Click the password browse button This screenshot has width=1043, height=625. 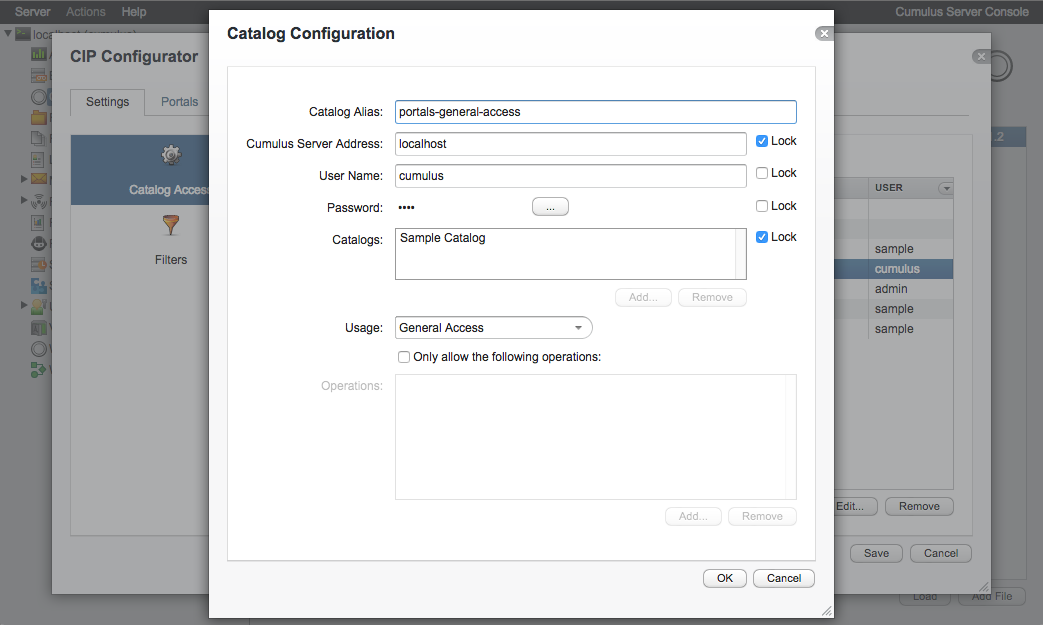(x=549, y=206)
